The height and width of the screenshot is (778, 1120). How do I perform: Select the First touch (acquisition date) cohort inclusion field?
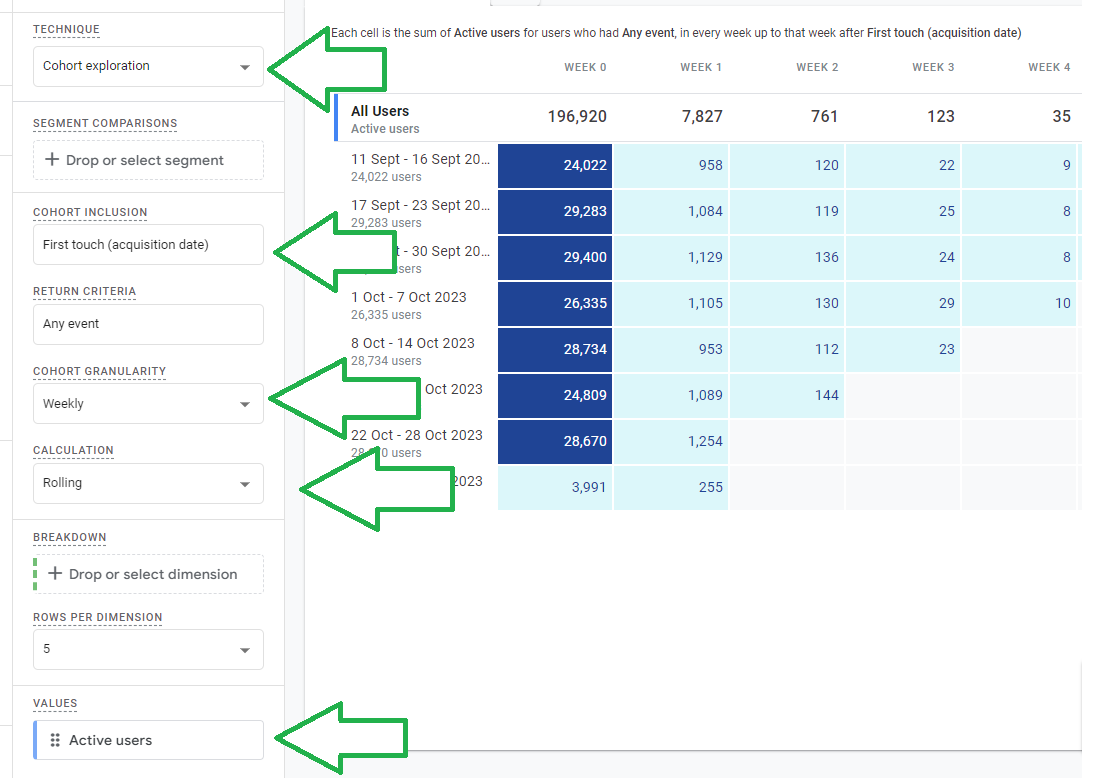pos(148,244)
